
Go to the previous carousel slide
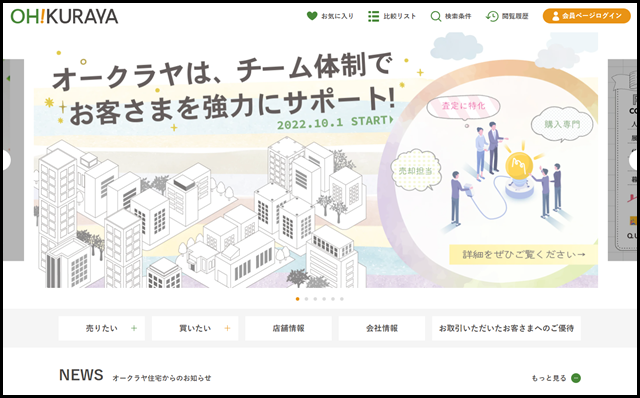tap(6, 160)
